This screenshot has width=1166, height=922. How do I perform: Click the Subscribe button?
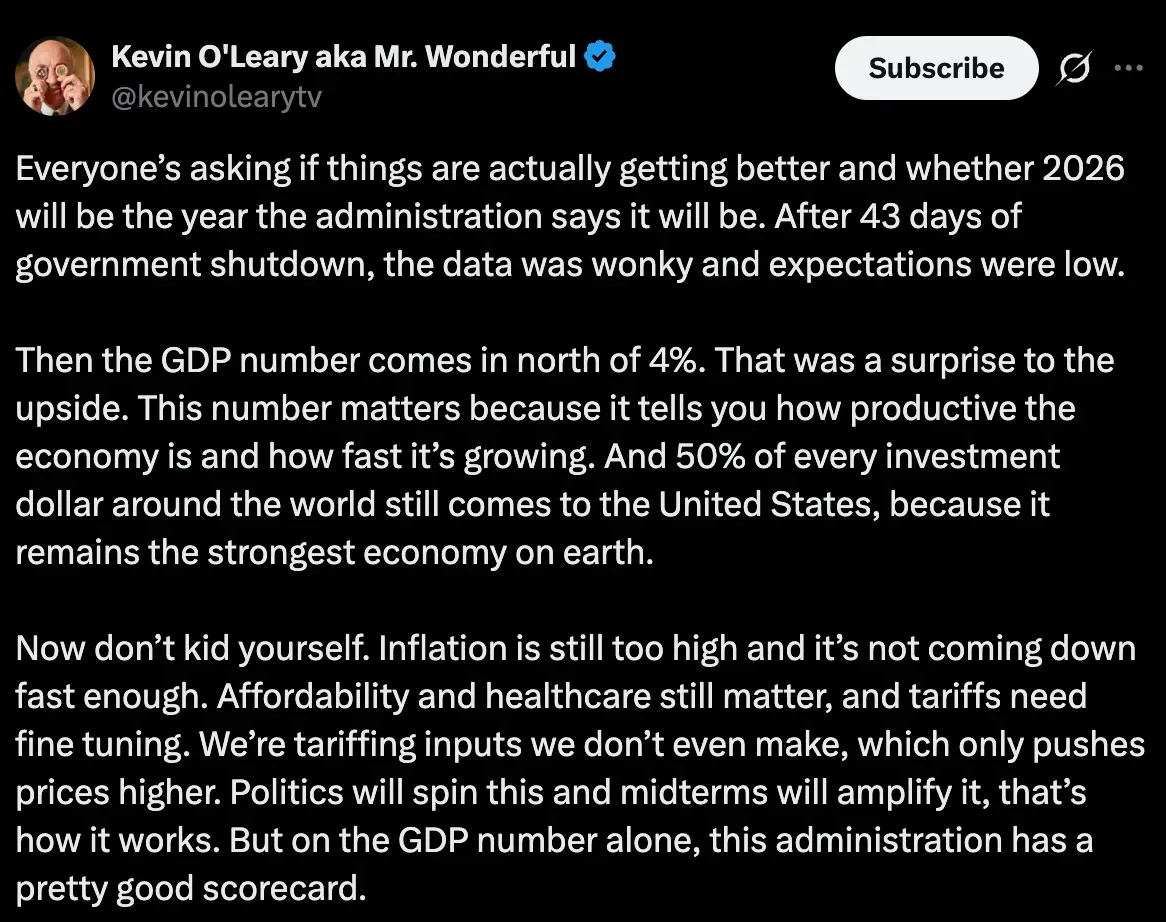[936, 68]
